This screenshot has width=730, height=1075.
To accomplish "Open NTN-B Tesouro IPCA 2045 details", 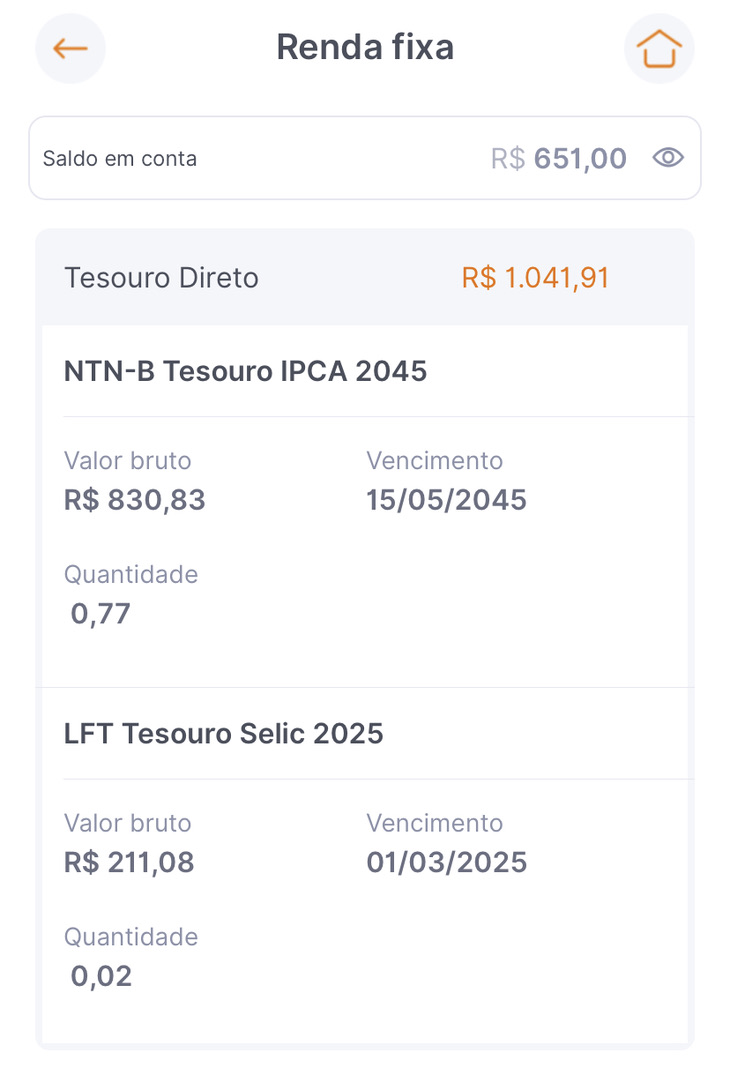I will tap(245, 371).
